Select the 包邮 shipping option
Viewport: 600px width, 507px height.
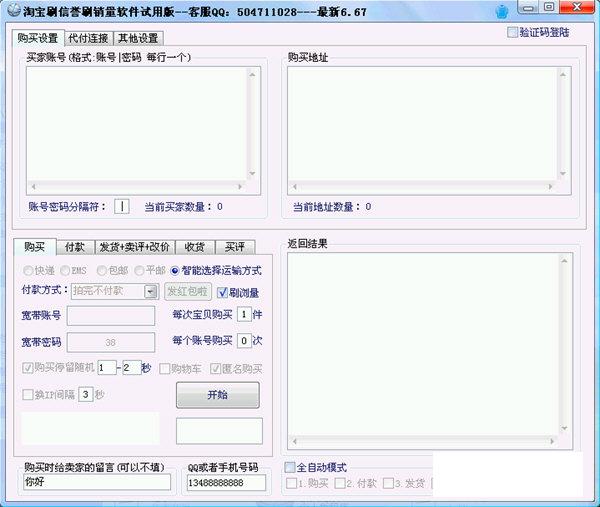click(101, 271)
